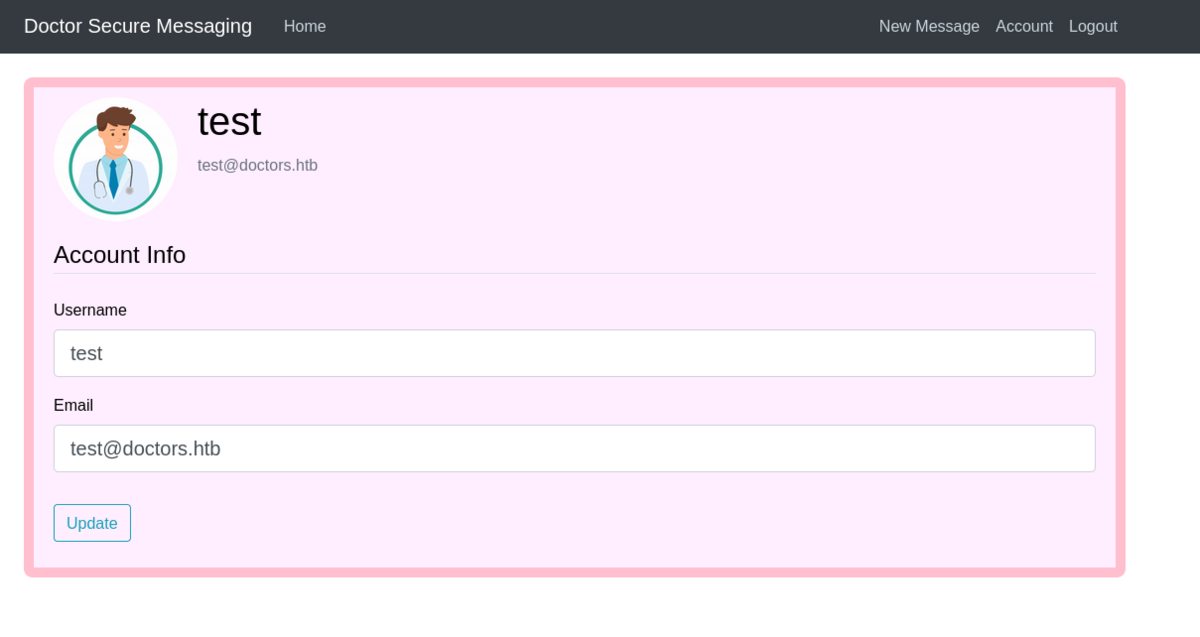Image resolution: width=1200 pixels, height=637 pixels.
Task: Click the 'test' profile name heading
Action: [229, 121]
